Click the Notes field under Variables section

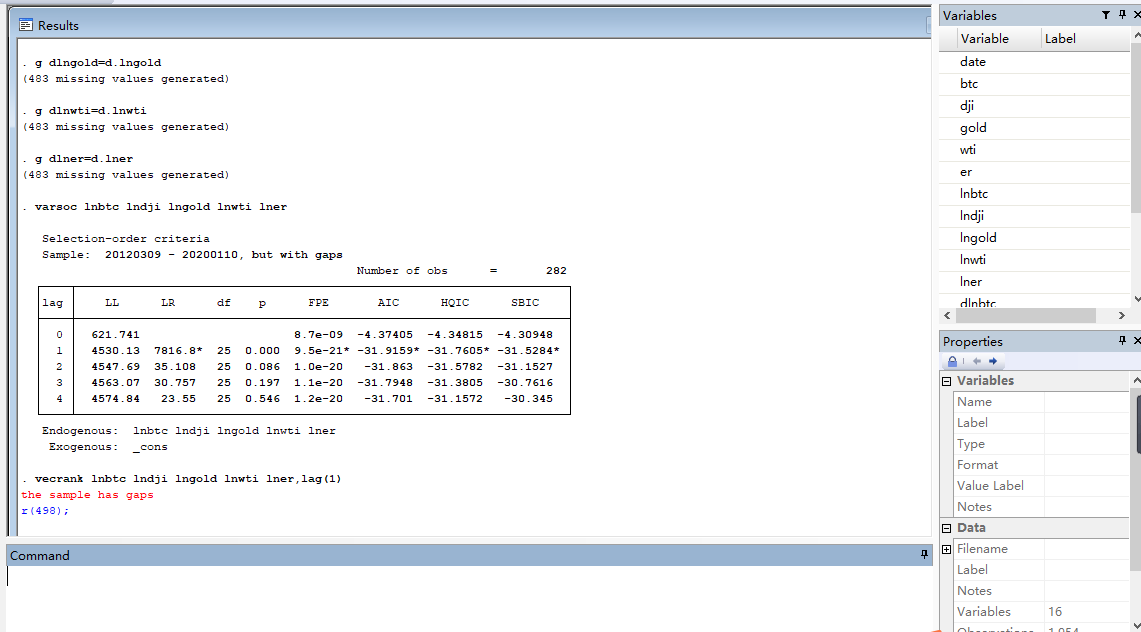pos(1086,507)
